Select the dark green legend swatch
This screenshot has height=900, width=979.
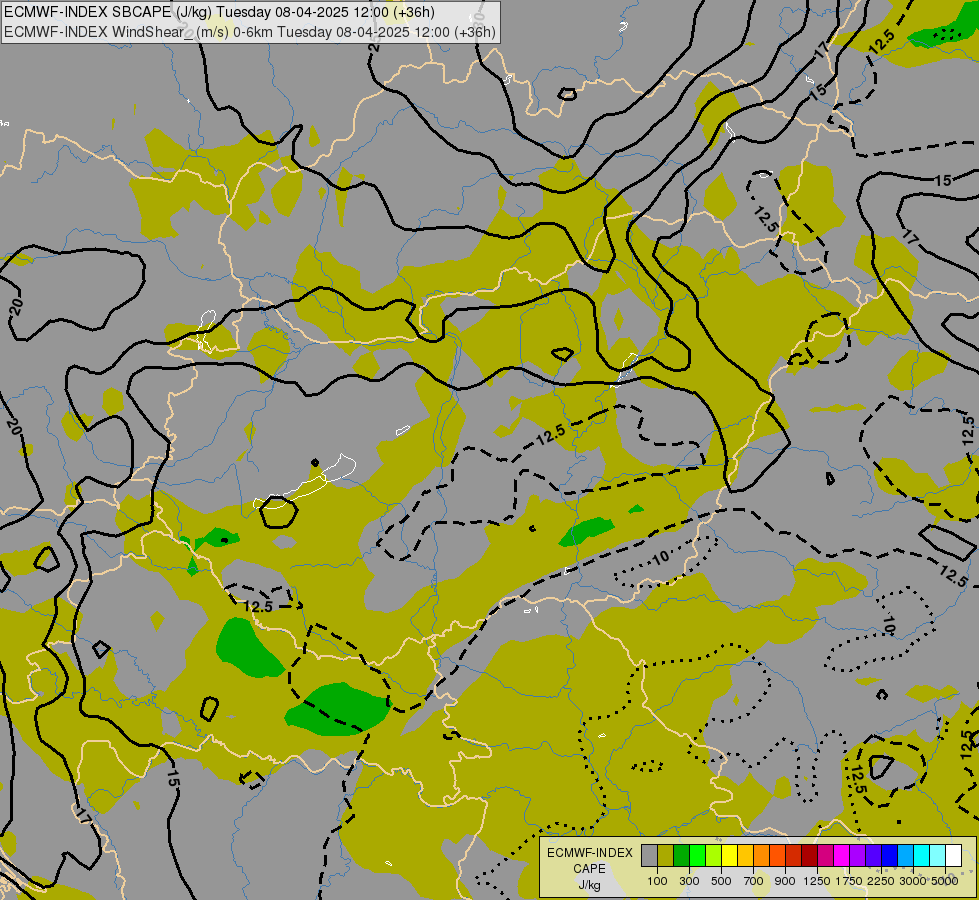[682, 856]
